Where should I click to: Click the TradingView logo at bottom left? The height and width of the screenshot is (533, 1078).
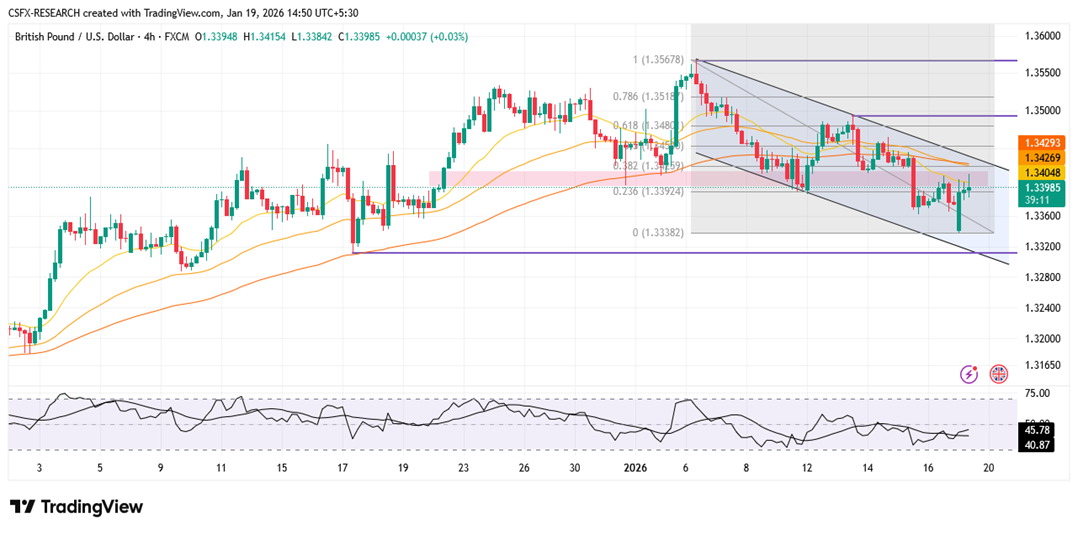76,507
